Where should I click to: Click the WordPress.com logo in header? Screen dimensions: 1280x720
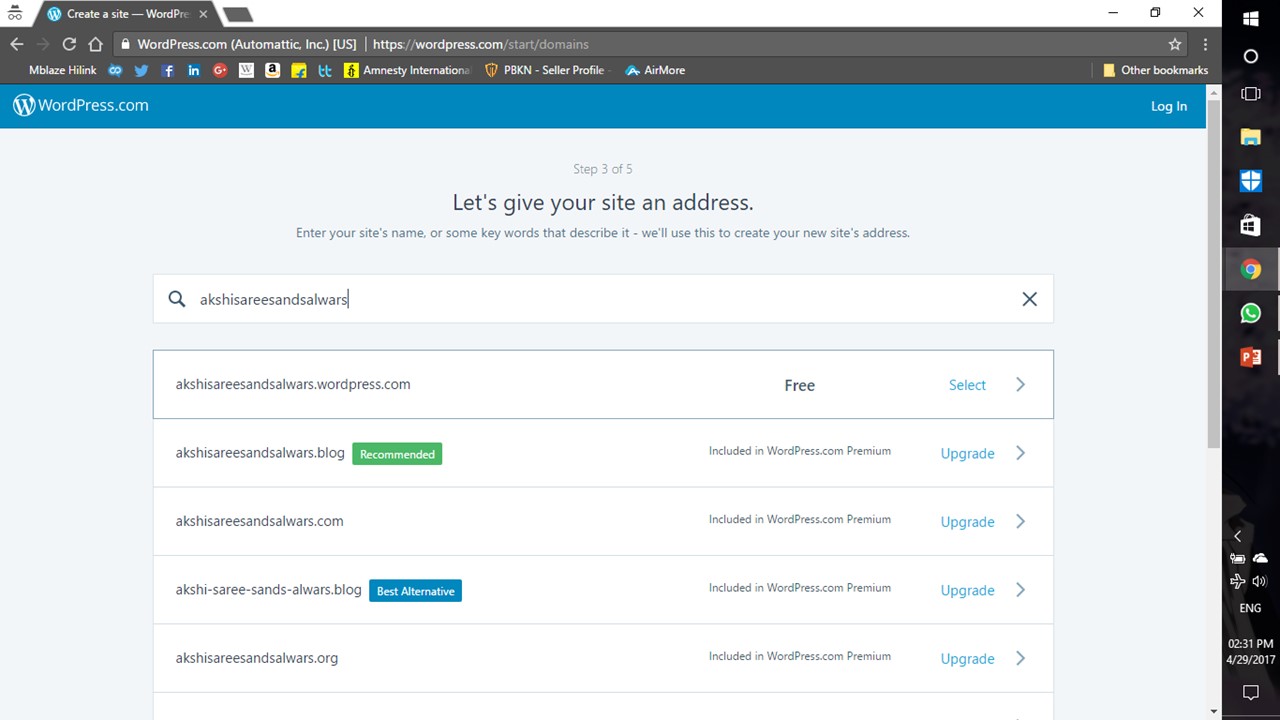coord(81,105)
